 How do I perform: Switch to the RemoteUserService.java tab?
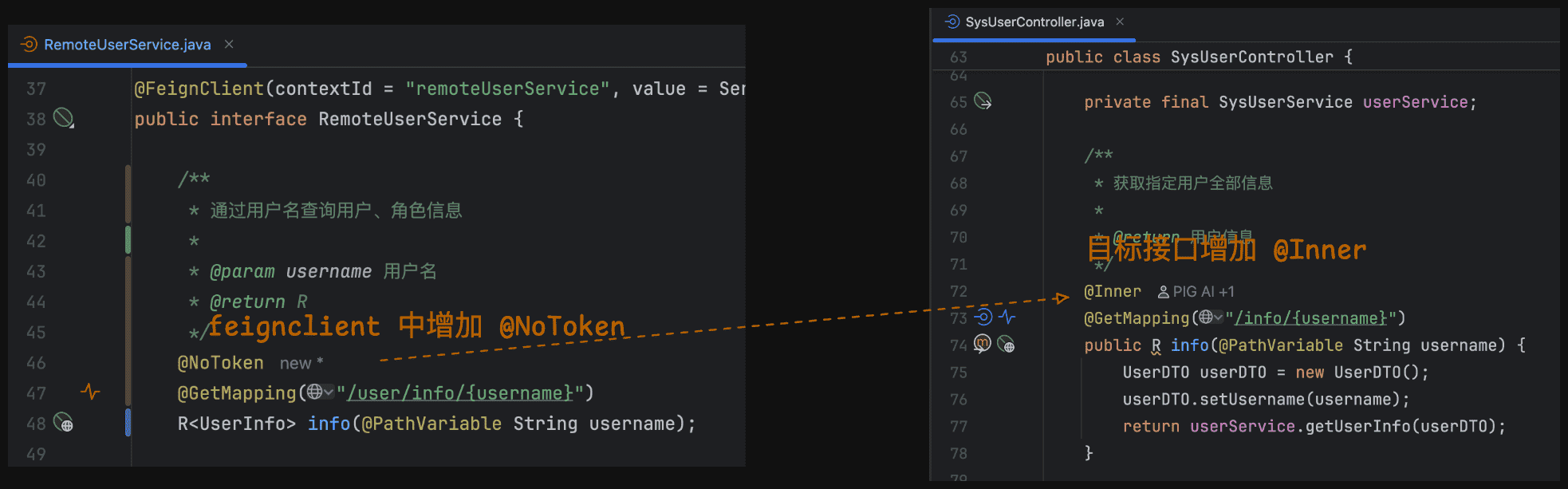click(127, 45)
